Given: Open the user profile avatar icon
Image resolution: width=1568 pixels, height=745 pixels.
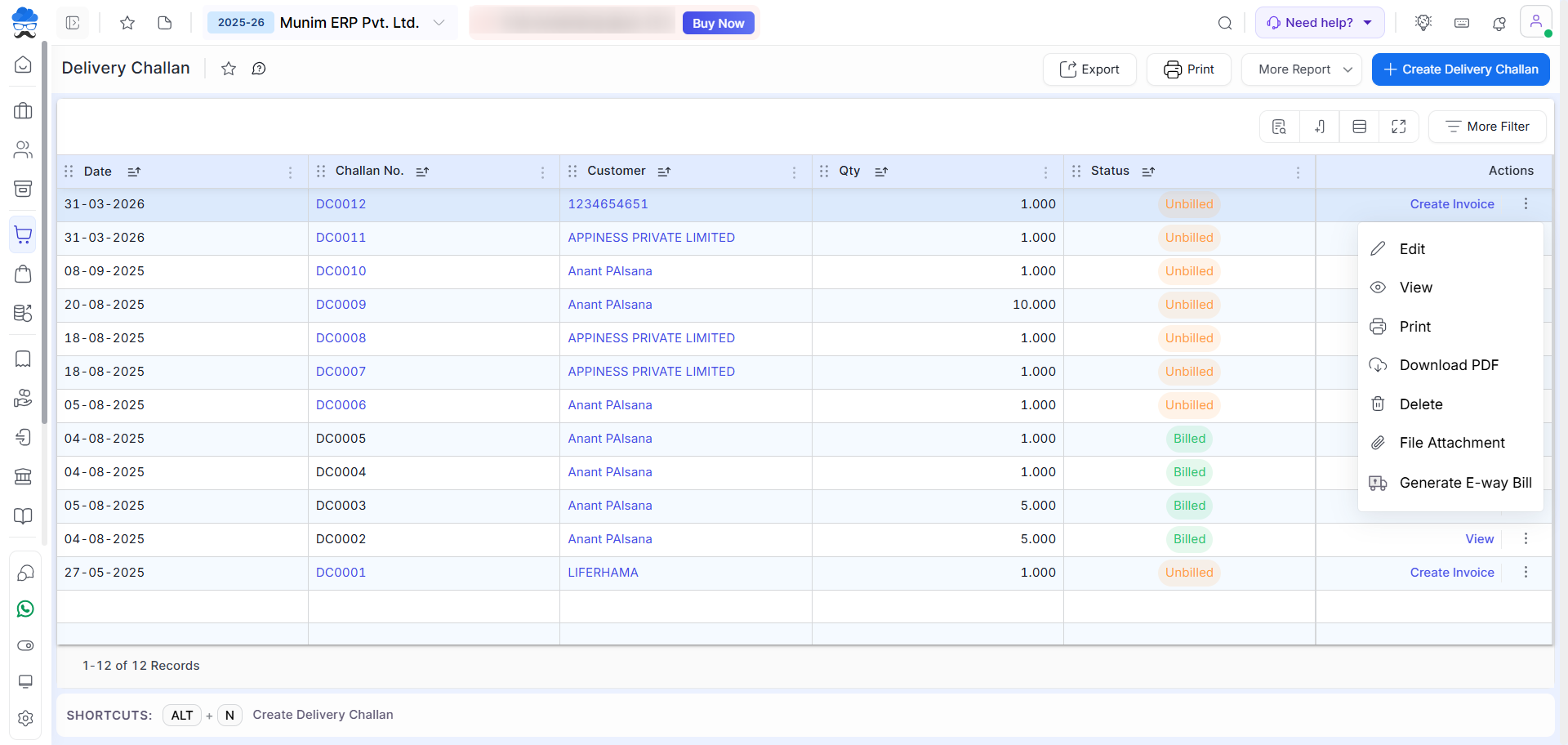Looking at the screenshot, I should 1535,22.
